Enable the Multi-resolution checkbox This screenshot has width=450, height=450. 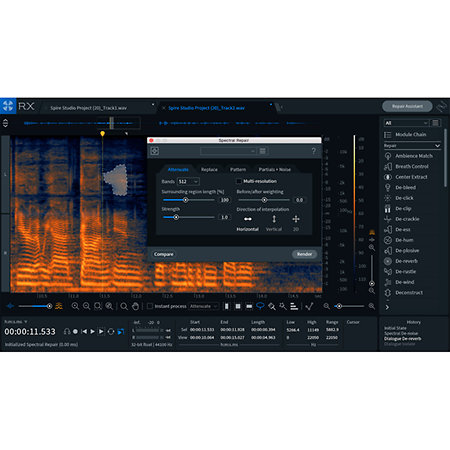click(239, 181)
